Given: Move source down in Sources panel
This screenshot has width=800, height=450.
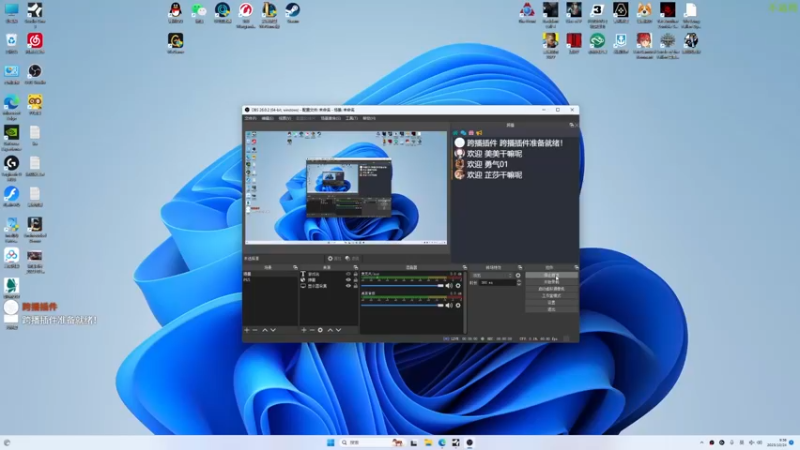Looking at the screenshot, I should [338, 330].
